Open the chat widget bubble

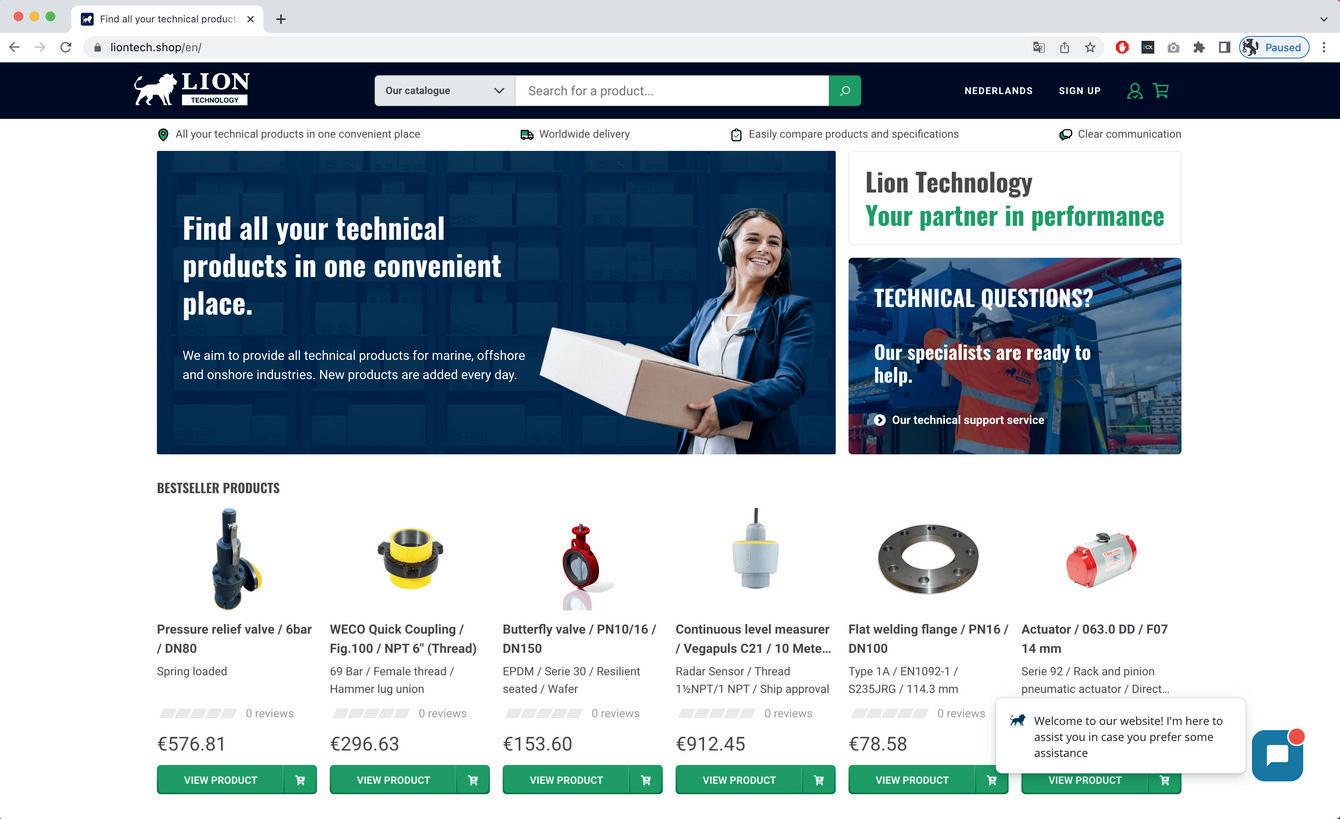[x=1277, y=755]
